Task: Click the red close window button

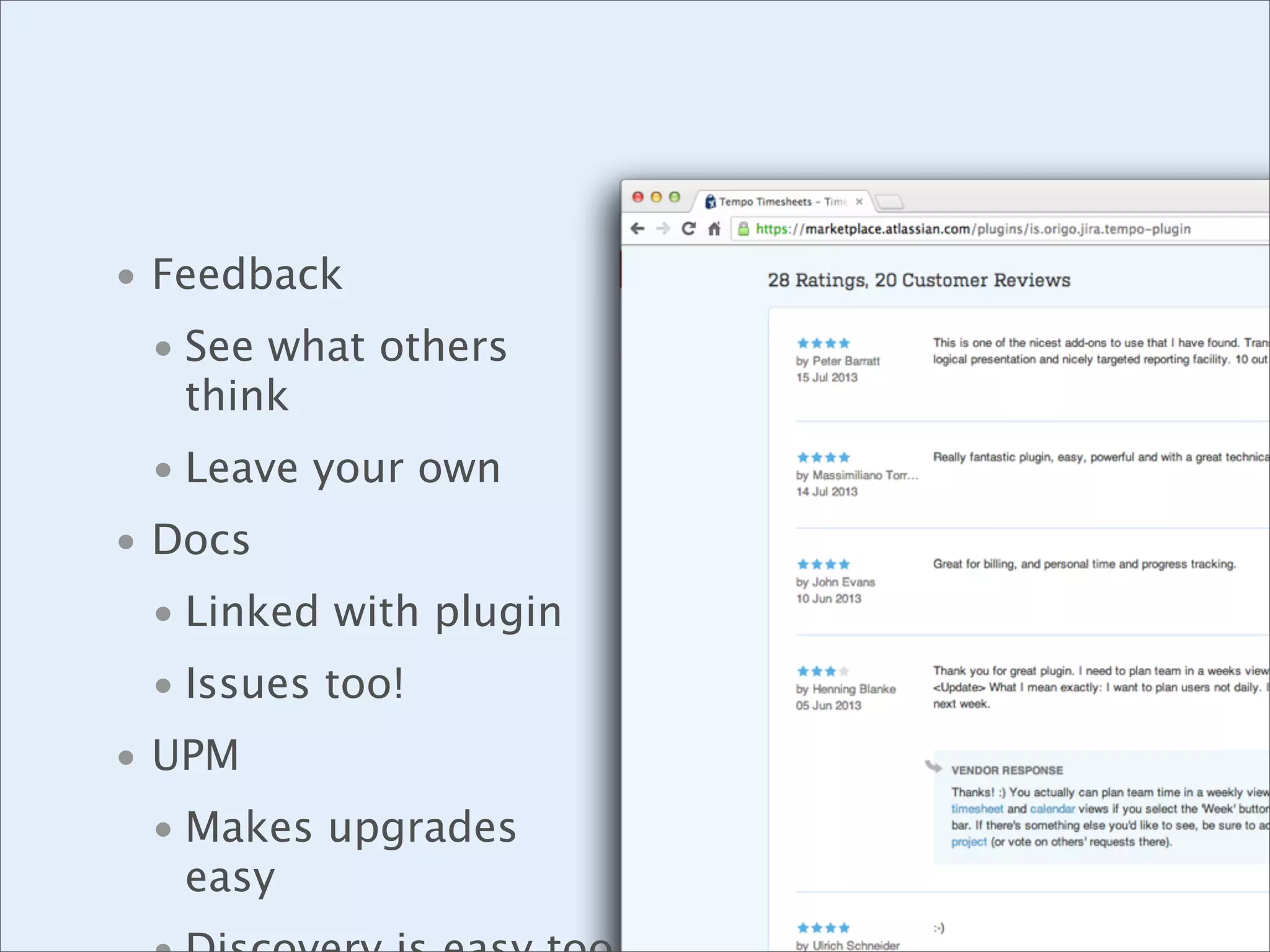Action: [x=637, y=197]
